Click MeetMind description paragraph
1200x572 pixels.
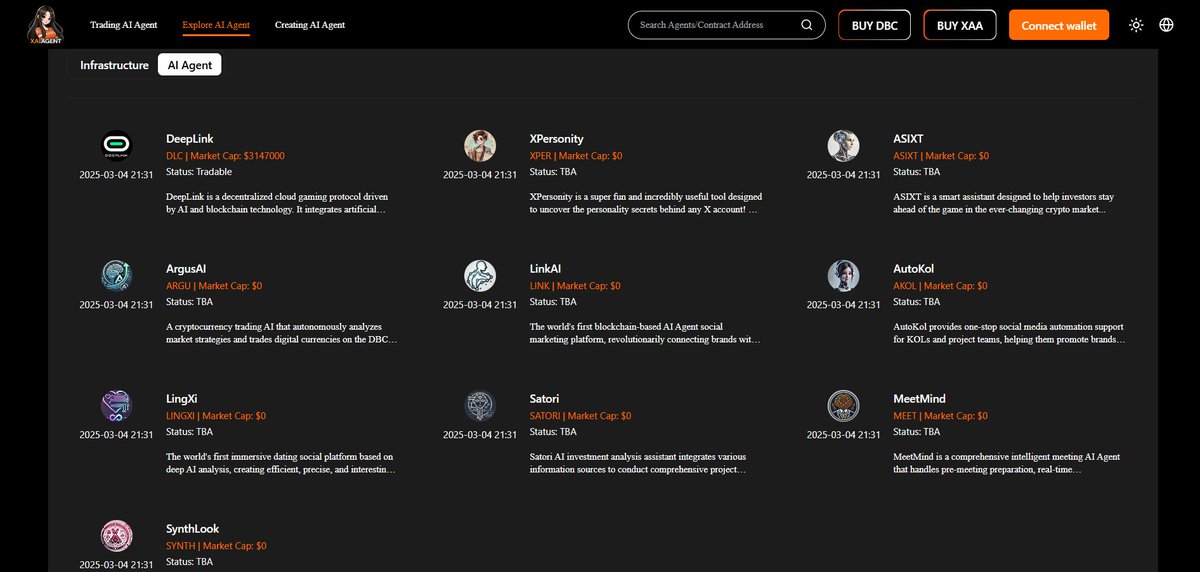(x=1007, y=463)
